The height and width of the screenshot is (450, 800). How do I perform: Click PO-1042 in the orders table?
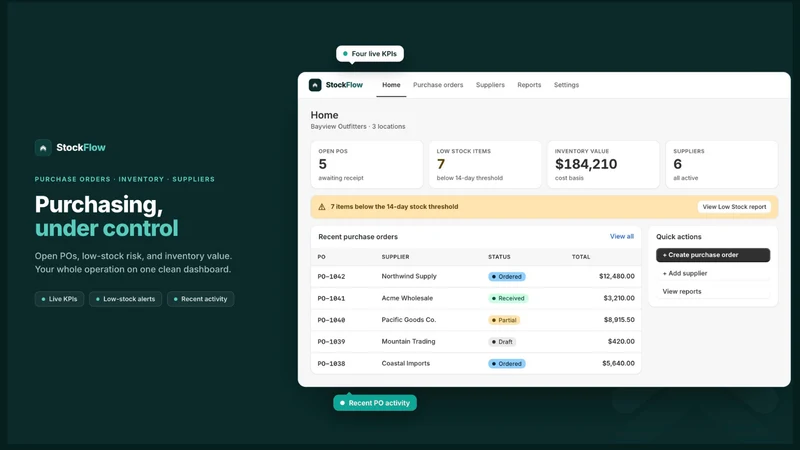point(331,277)
